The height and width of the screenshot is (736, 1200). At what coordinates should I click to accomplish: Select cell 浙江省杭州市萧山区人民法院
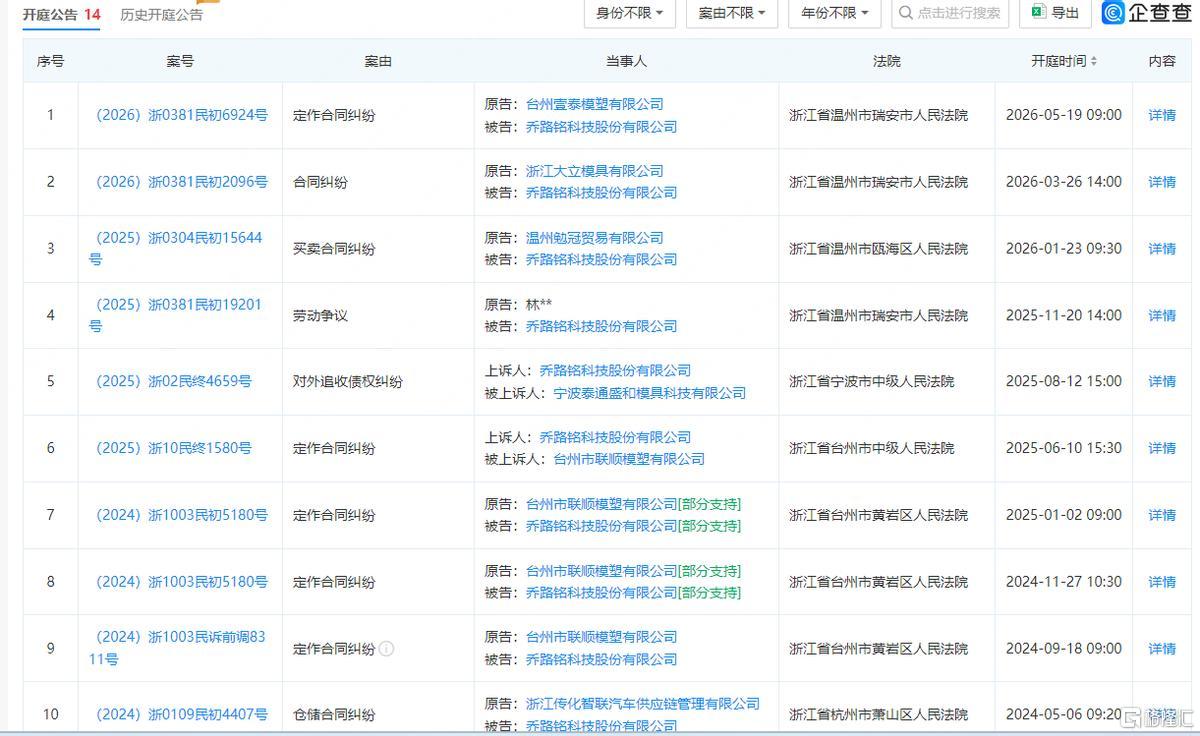[879, 714]
